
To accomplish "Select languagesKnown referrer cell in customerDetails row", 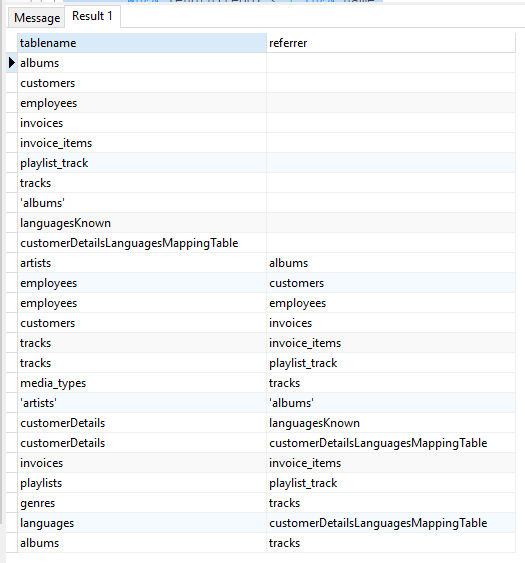I will tap(391, 423).
